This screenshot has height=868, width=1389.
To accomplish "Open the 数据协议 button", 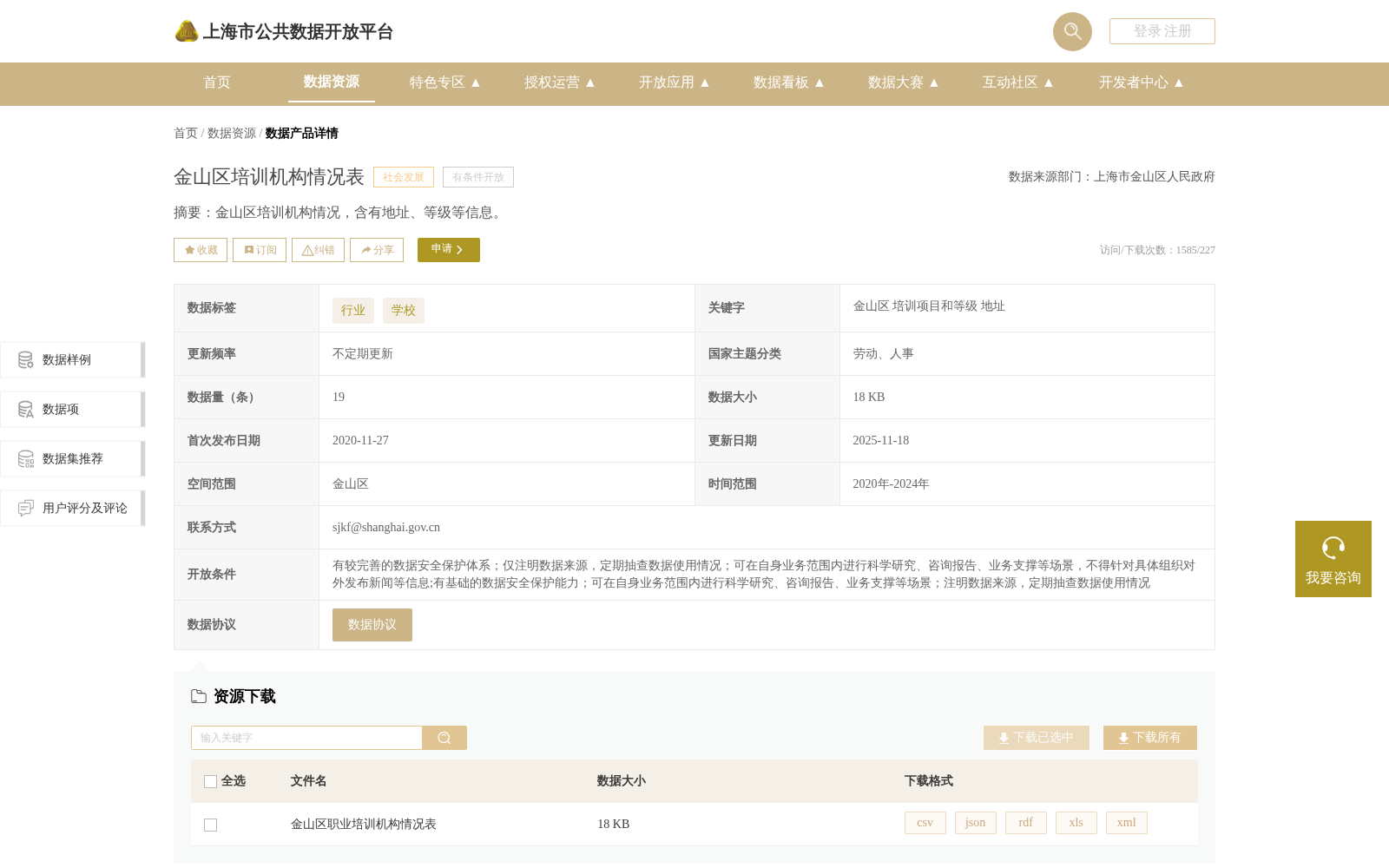I will click(x=372, y=625).
